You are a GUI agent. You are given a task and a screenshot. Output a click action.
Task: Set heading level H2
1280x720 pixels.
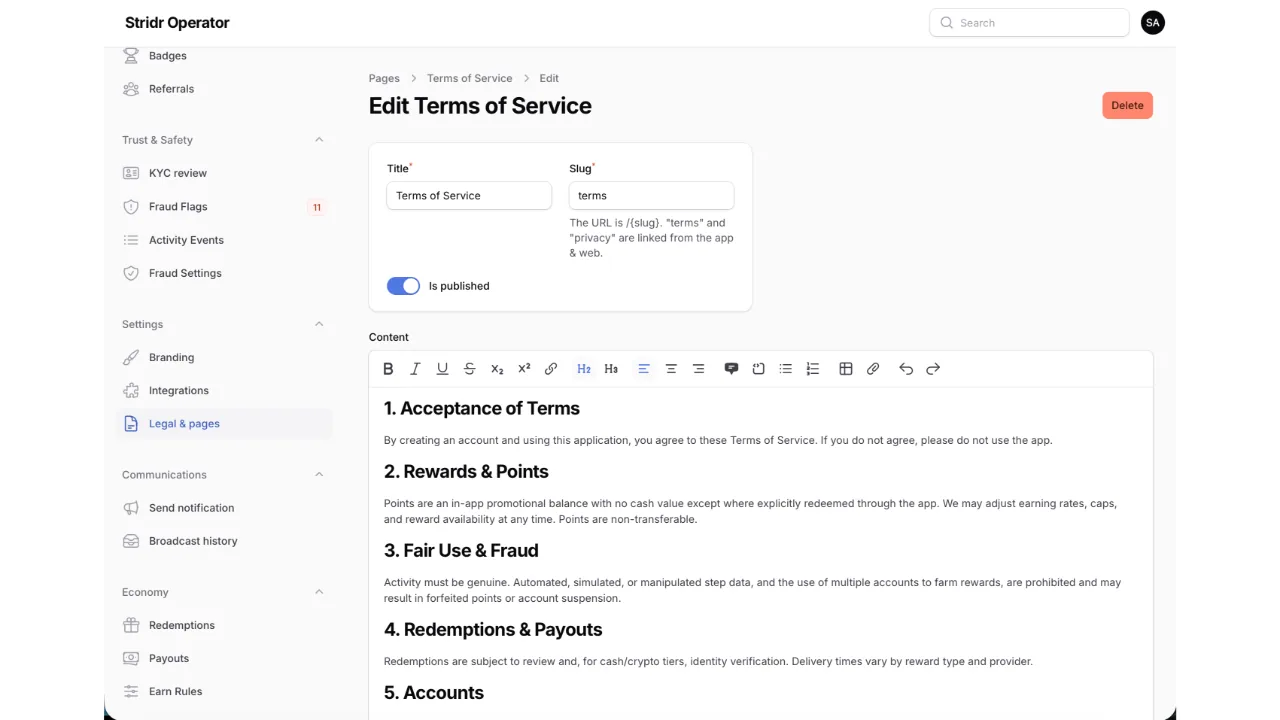click(x=584, y=369)
